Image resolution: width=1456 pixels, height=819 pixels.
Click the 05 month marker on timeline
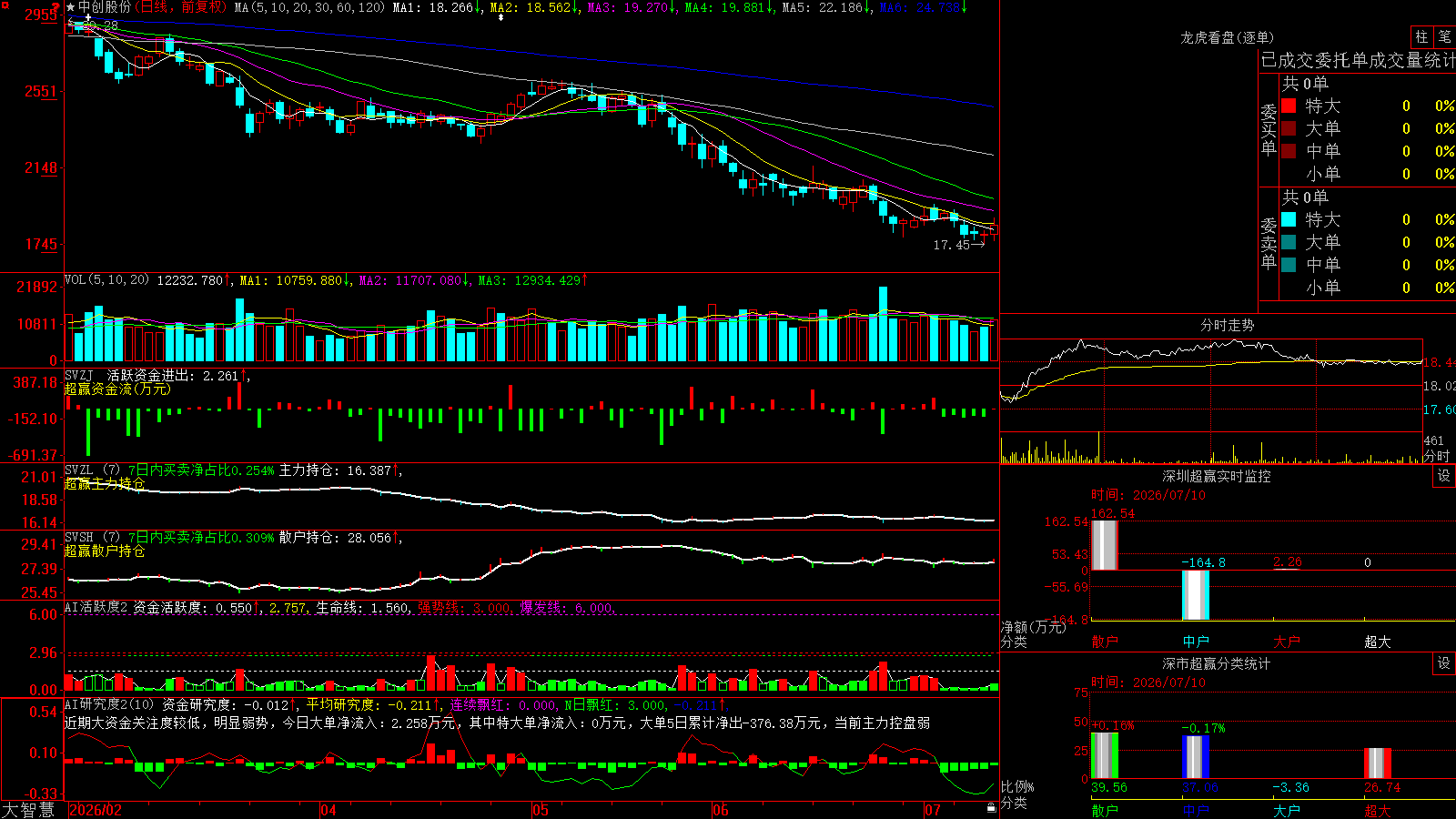pos(541,810)
